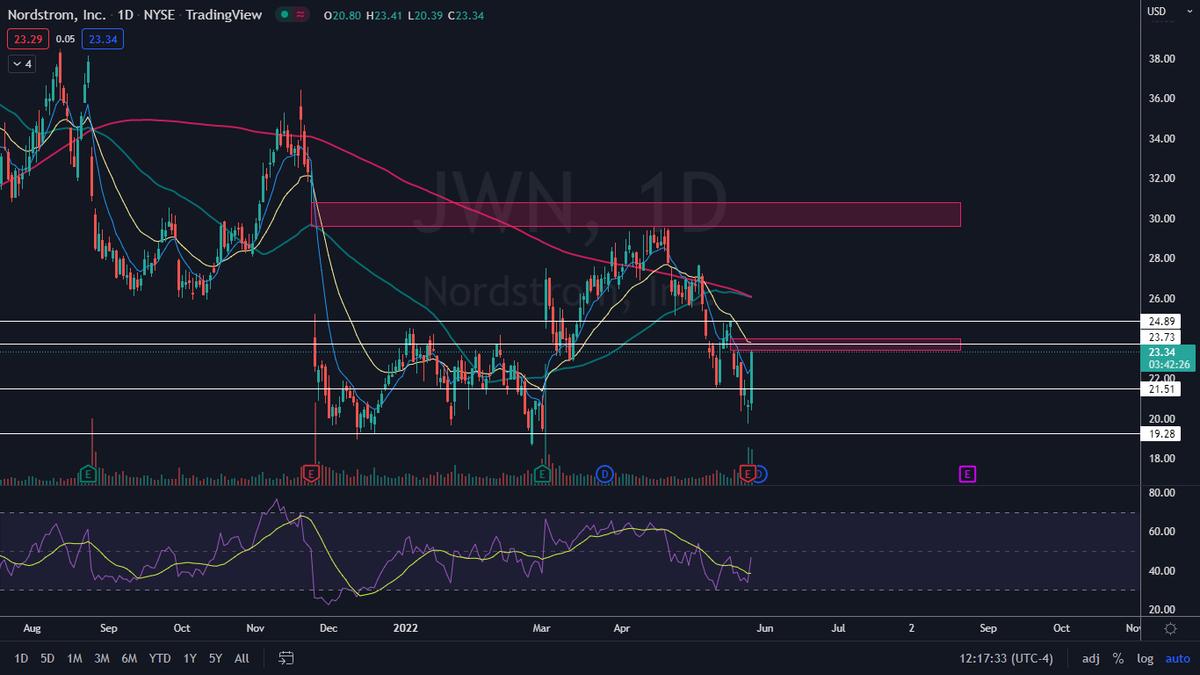
Task: Toggle the log scale
Action: (1145, 658)
